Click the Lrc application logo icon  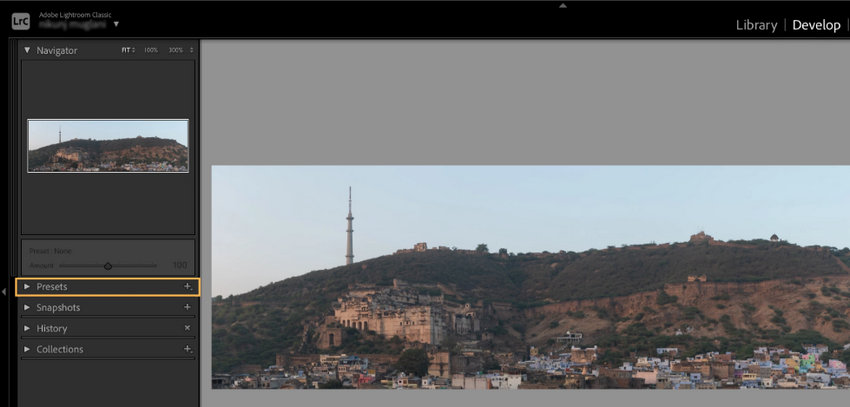coord(21,21)
